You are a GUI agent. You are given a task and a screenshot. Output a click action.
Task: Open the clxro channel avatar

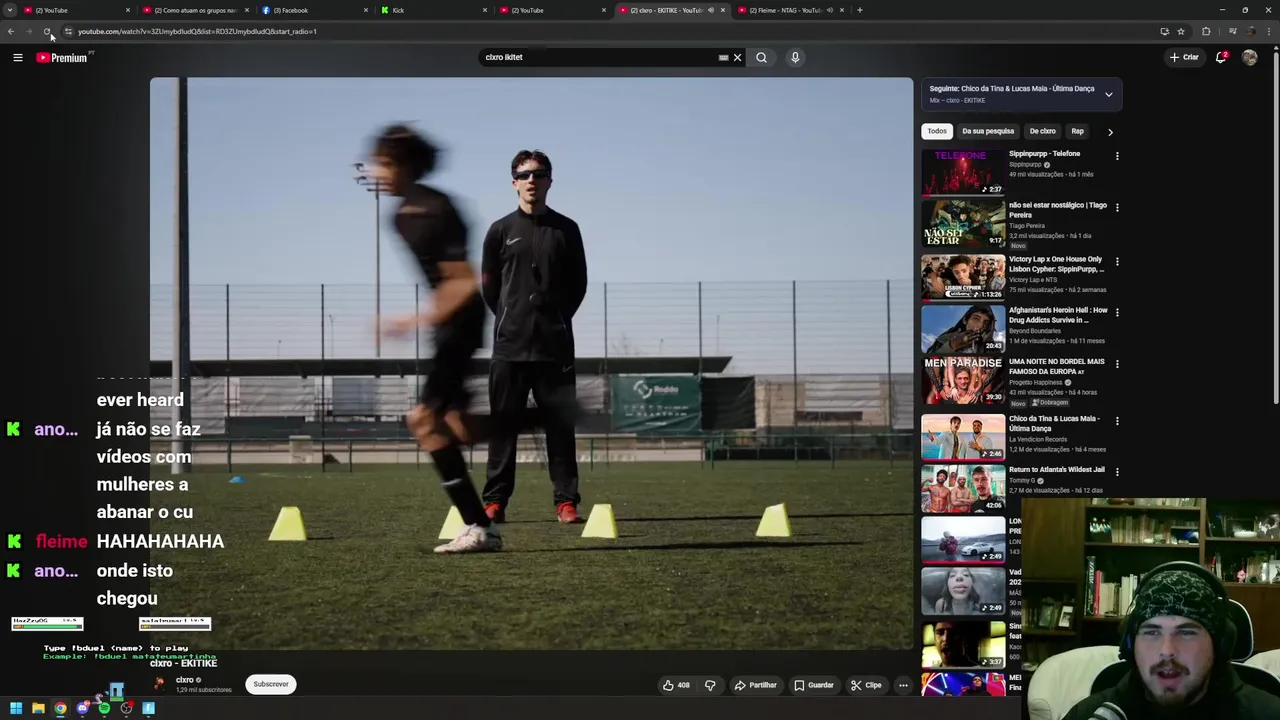coord(159,684)
